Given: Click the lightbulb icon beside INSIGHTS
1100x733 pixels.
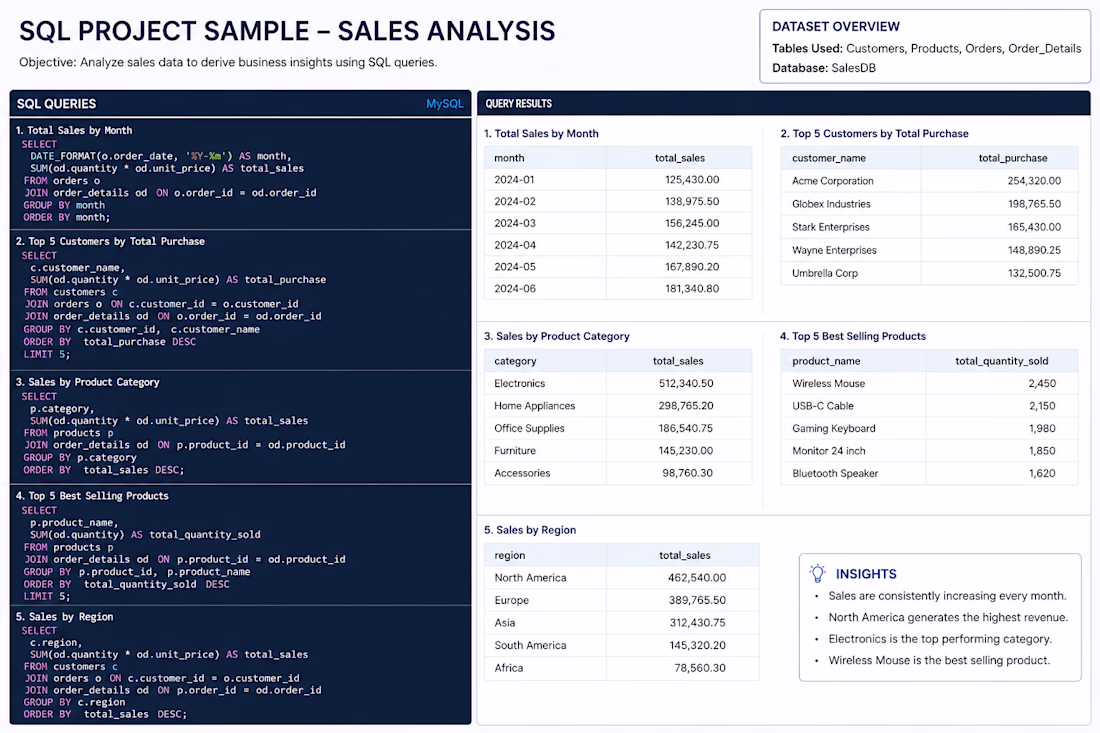Looking at the screenshot, I should click(817, 573).
